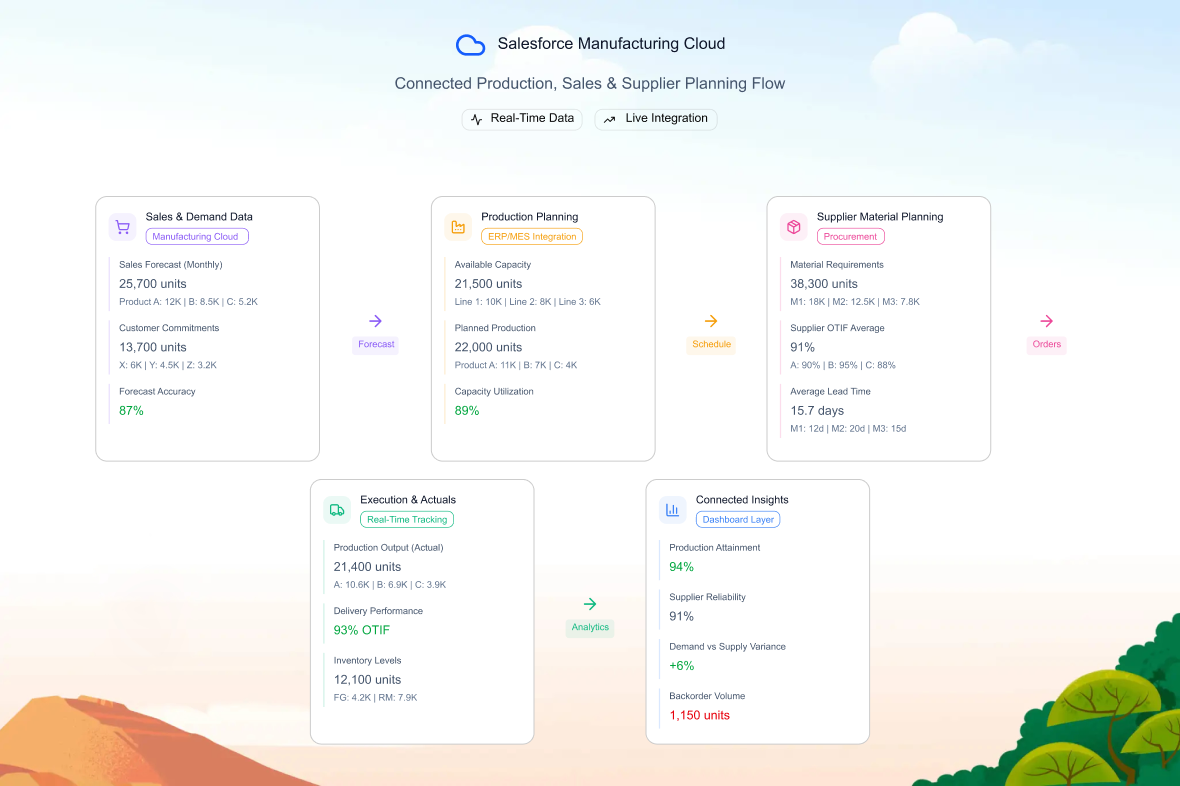Viewport: 1180px width, 786px height.
Task: Select the Real-Time Data badge
Action: tap(522, 119)
